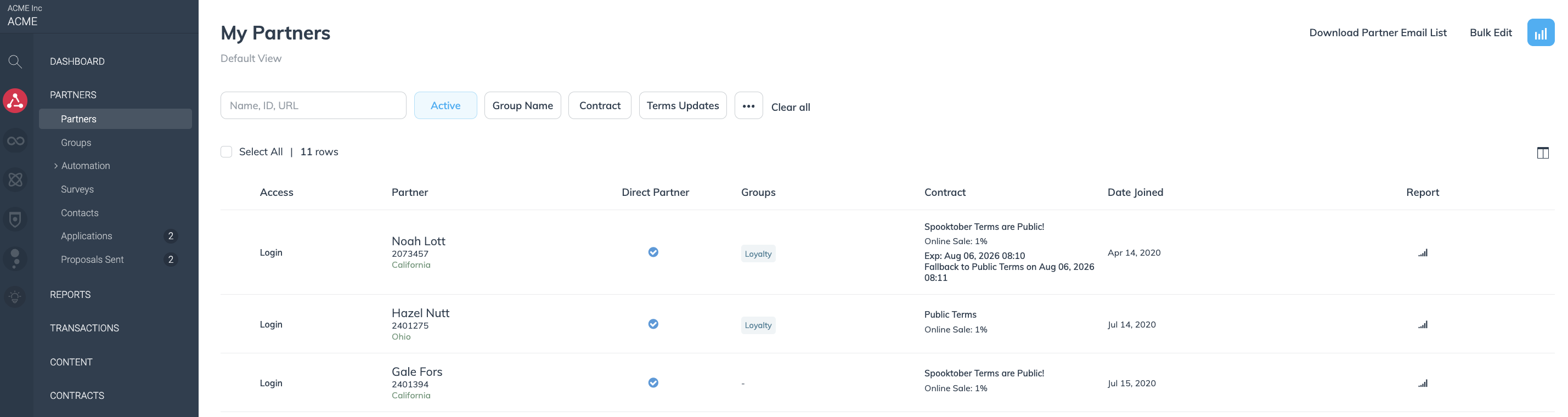Click the crossed-rings sidebar icon
The width and height of the screenshot is (1568, 417).
coord(15,179)
